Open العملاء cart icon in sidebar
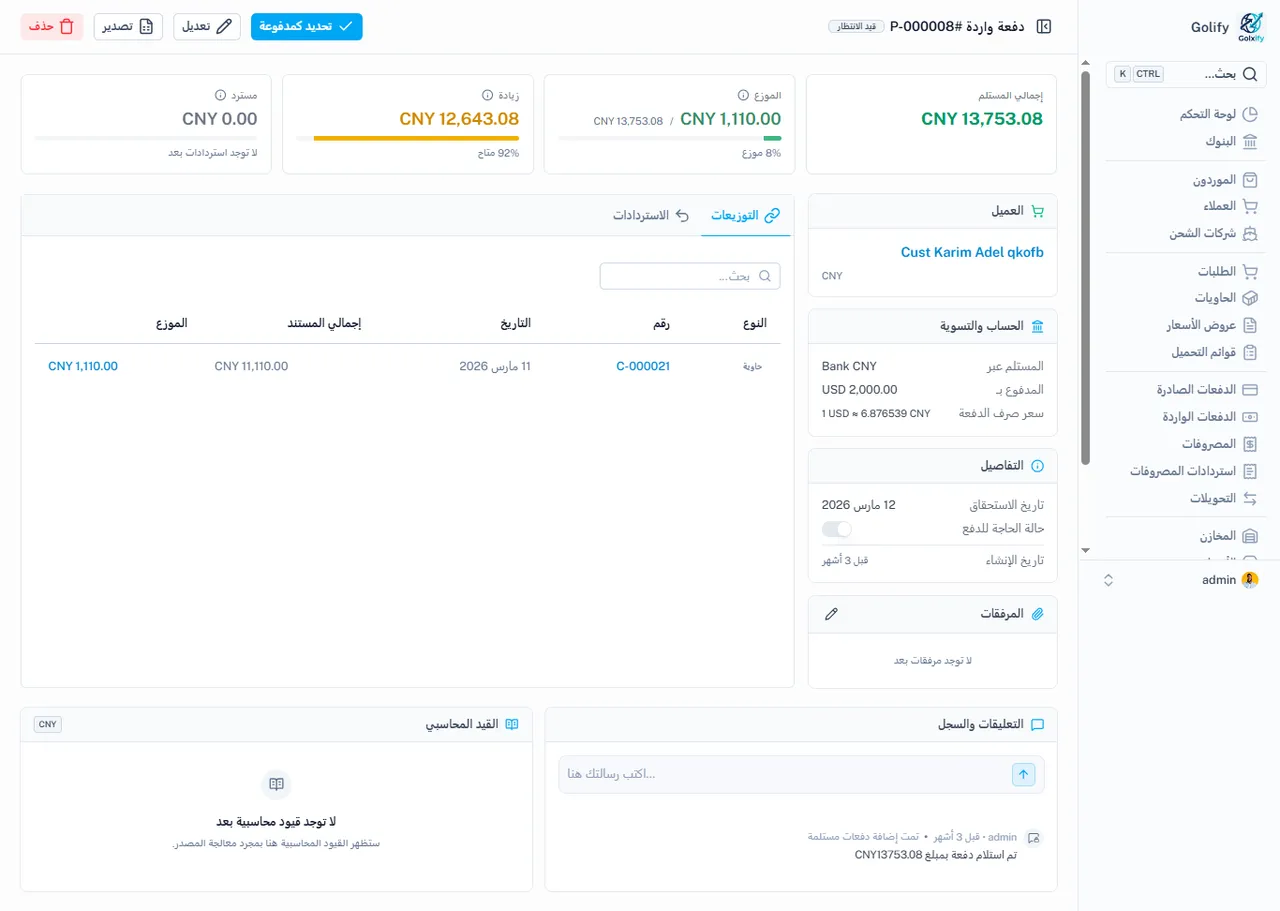 point(1250,206)
